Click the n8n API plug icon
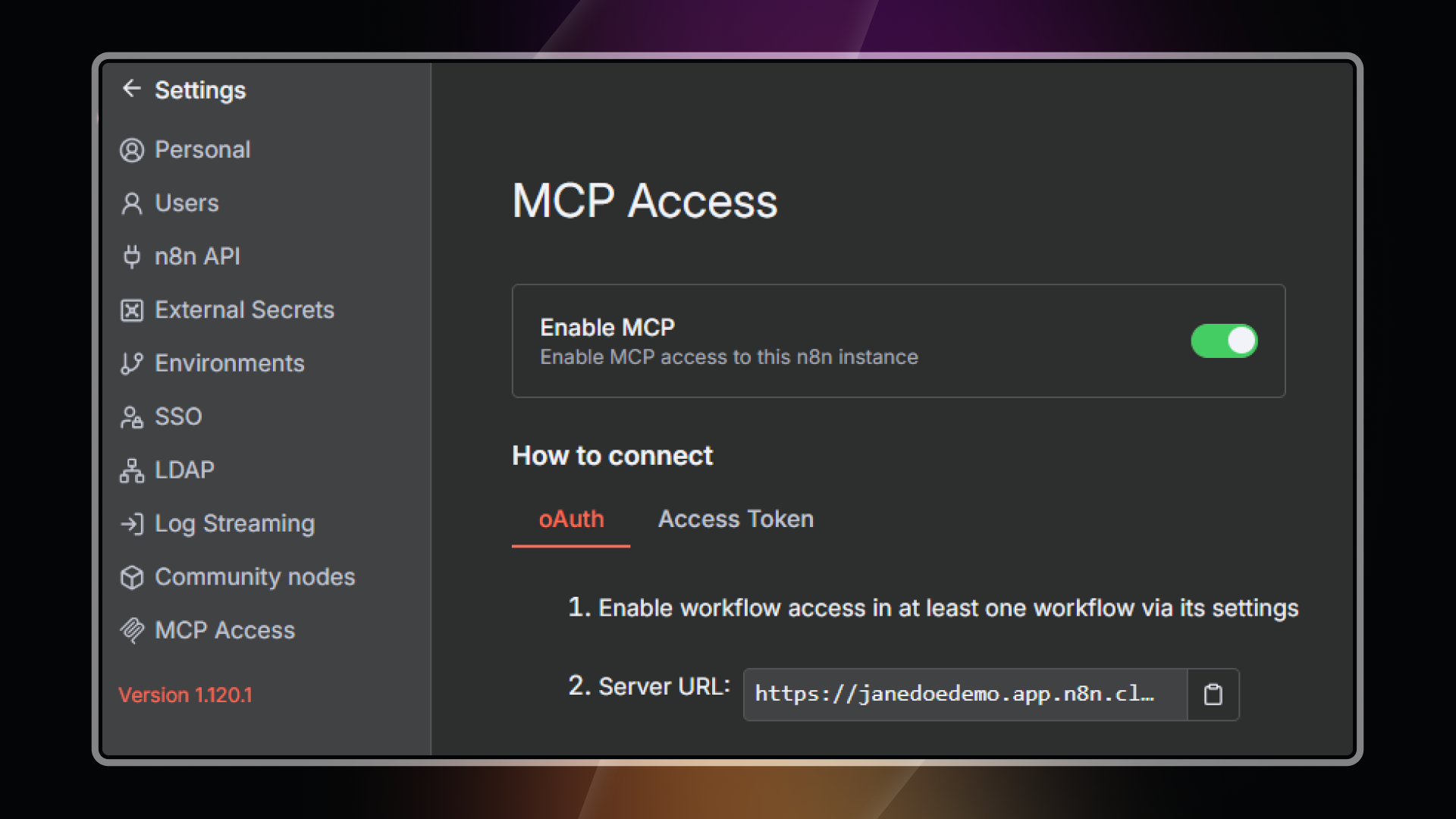The image size is (1456, 819). 132,256
